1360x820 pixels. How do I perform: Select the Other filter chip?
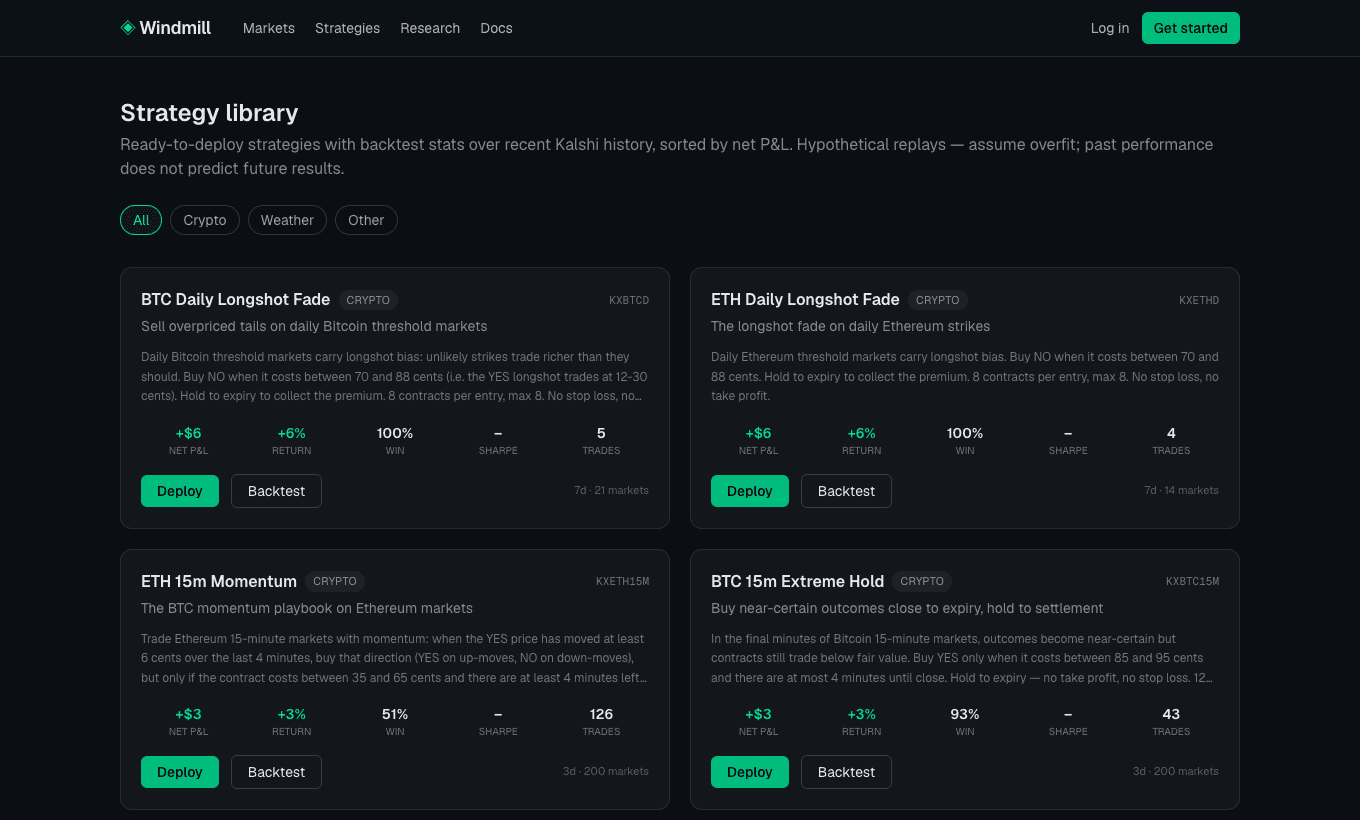pyautogui.click(x=366, y=220)
